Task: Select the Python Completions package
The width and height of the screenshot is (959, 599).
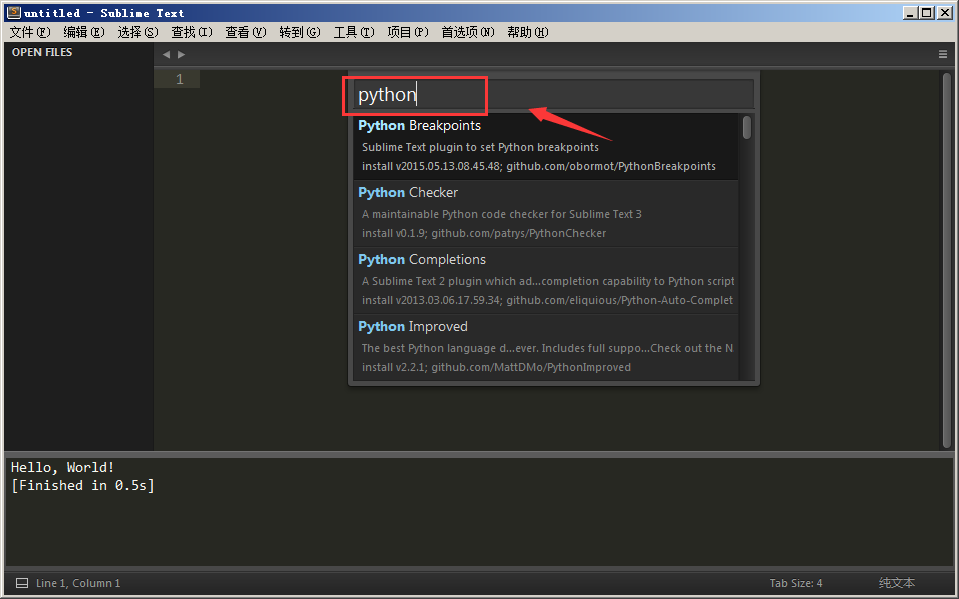Action: pyautogui.click(x=546, y=280)
